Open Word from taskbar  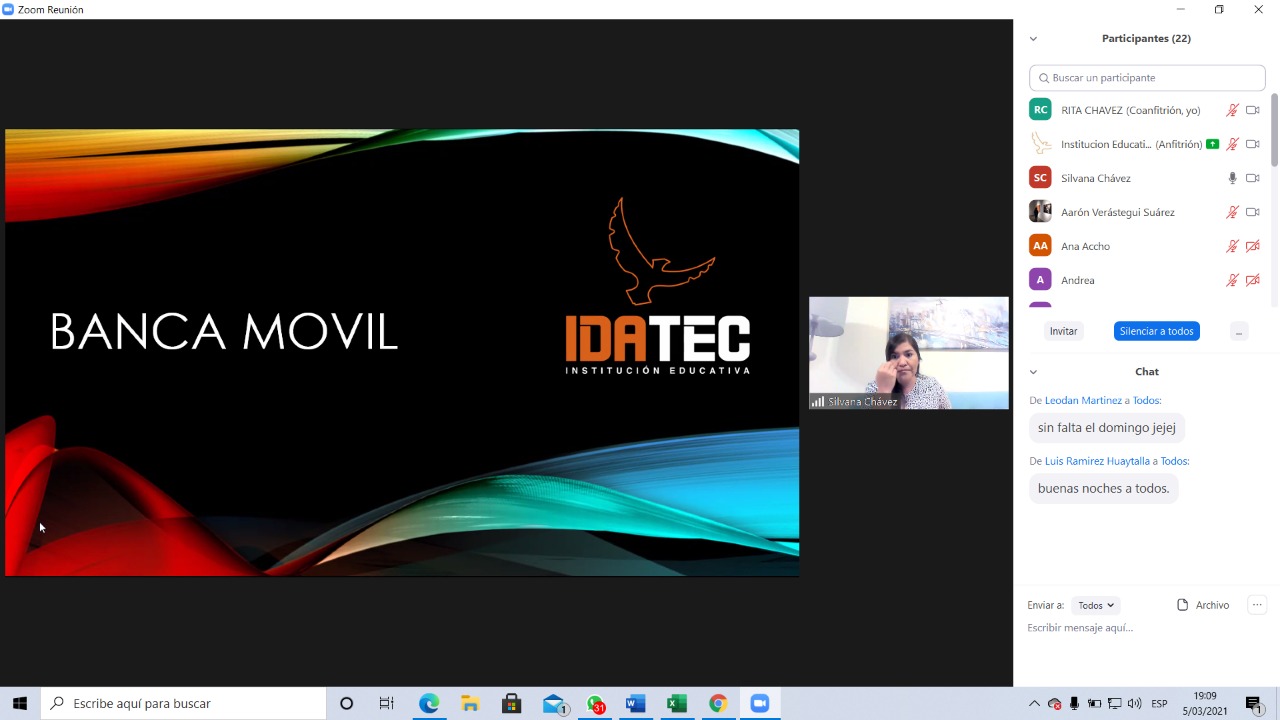pyautogui.click(x=635, y=704)
